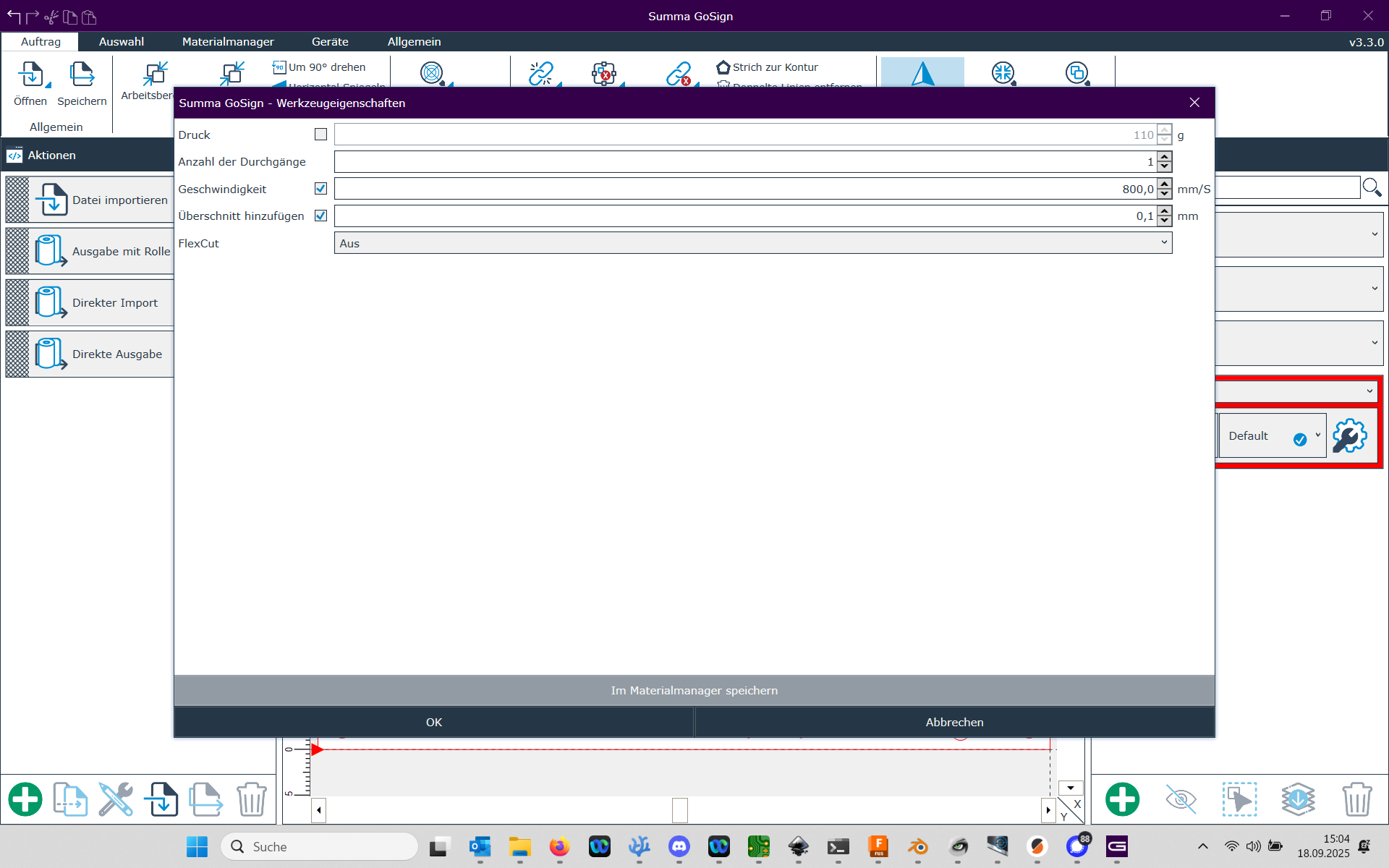Uncheck the Überschnitt hinzufügen checkbox
1389x868 pixels.
click(x=320, y=216)
